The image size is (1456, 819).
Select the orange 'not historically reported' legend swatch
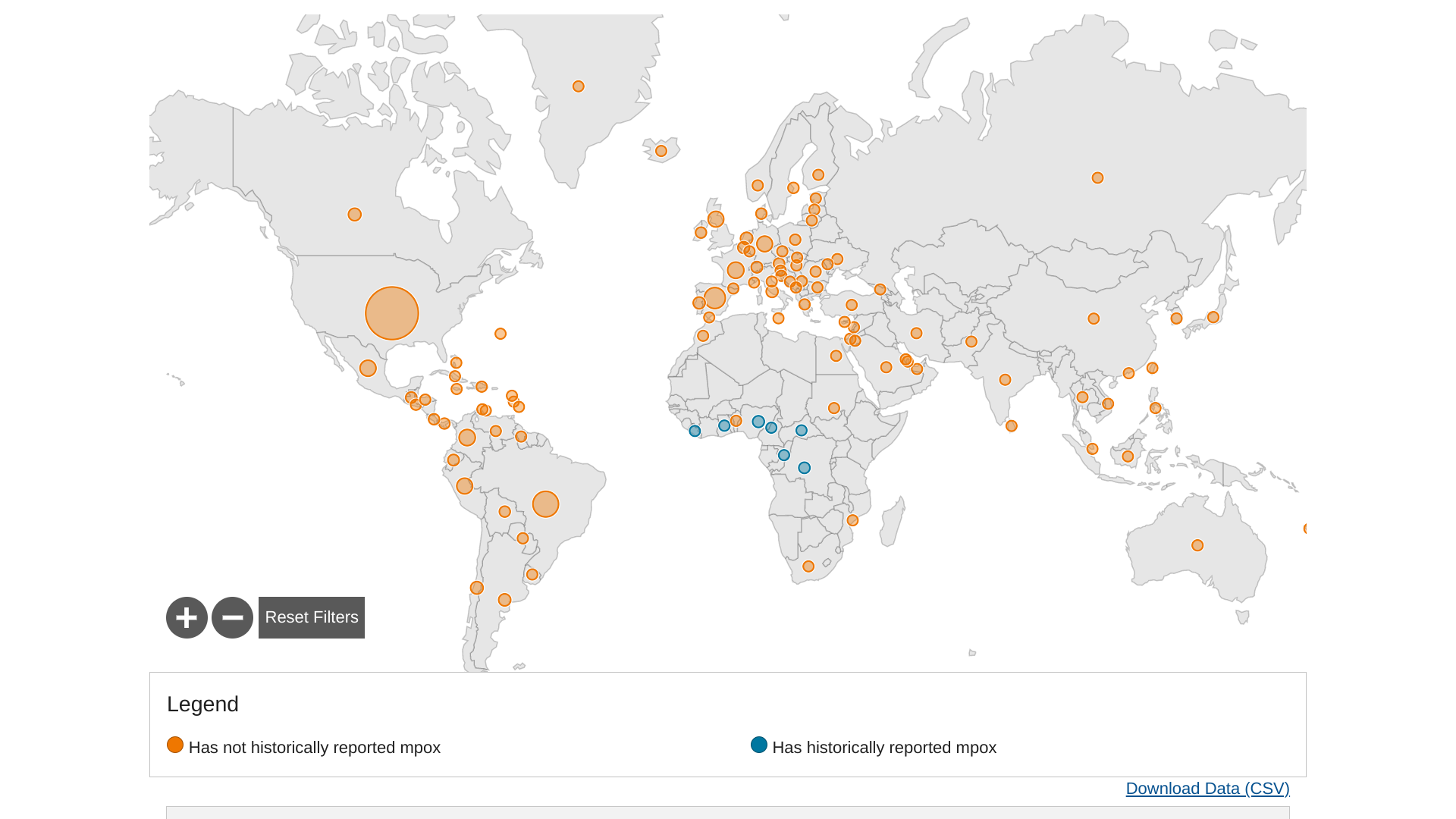click(175, 745)
